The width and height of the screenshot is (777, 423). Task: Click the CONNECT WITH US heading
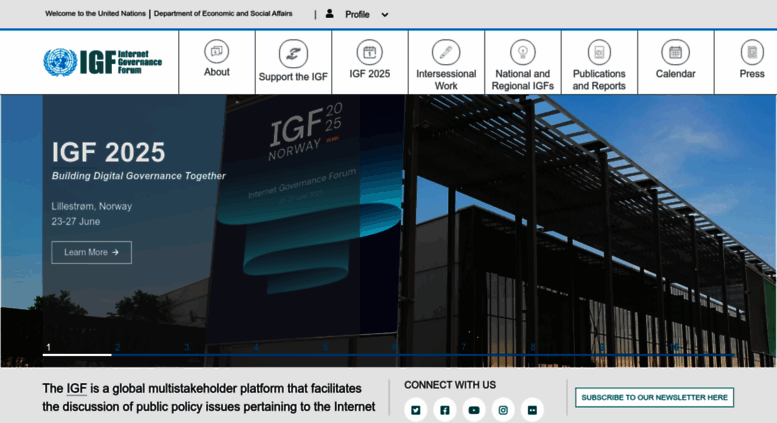coord(450,385)
